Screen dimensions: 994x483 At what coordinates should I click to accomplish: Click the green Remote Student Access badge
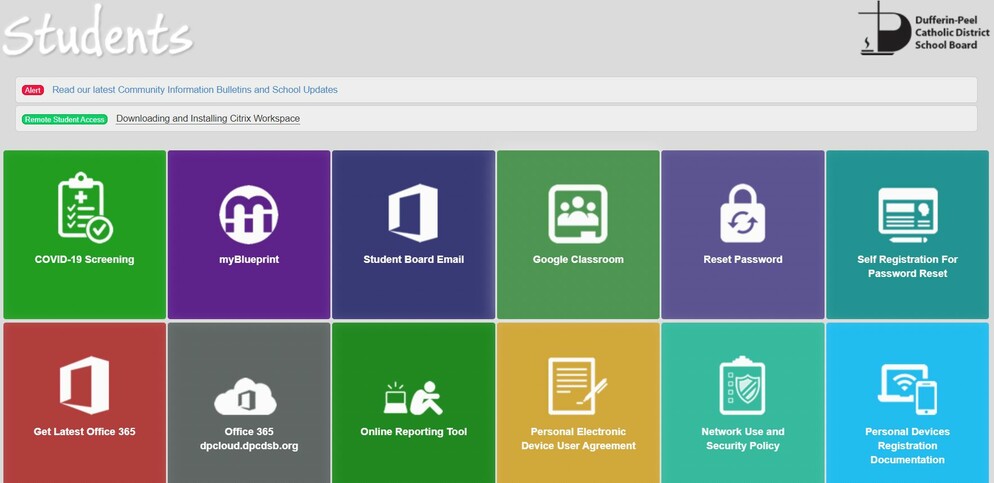pyautogui.click(x=65, y=119)
